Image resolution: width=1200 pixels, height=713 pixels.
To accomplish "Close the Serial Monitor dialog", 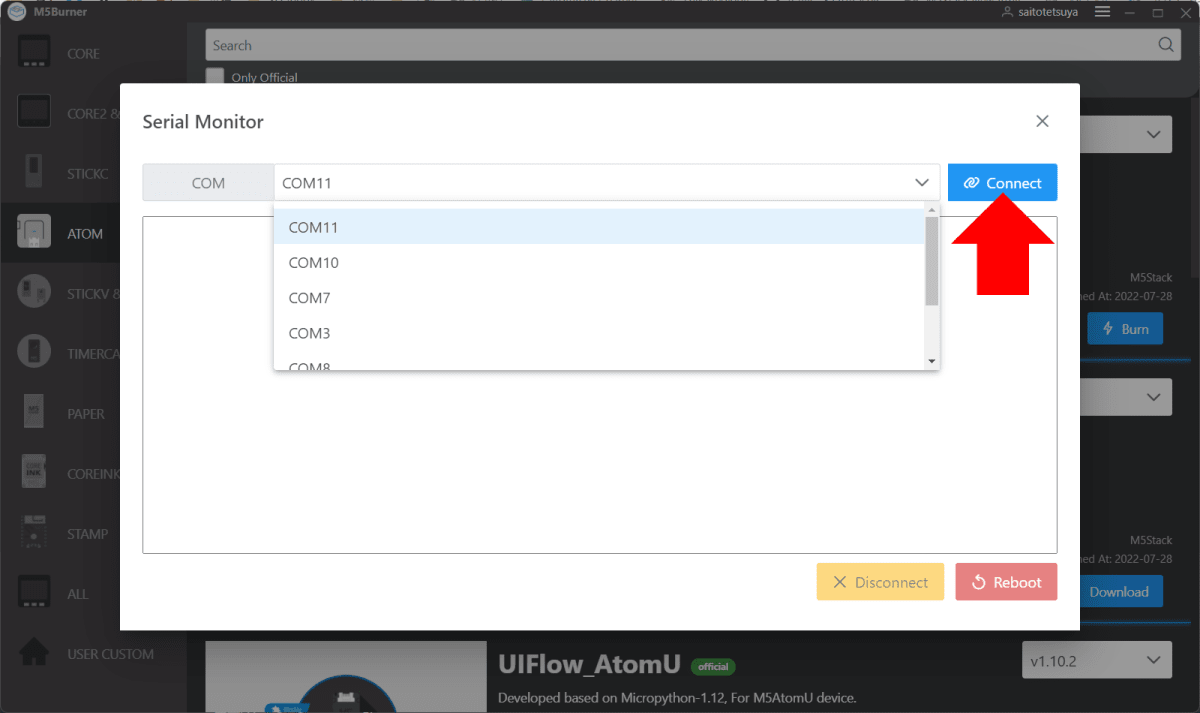I will [x=1042, y=121].
